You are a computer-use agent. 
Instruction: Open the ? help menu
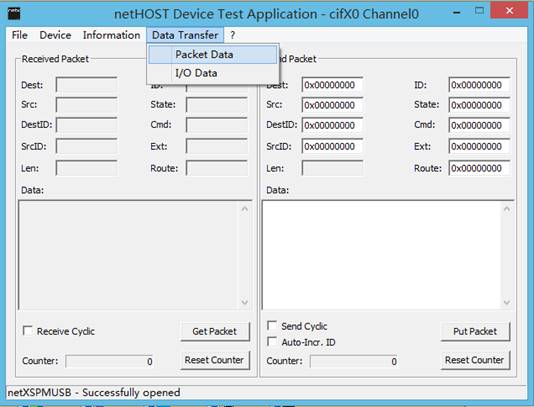pyautogui.click(x=232, y=35)
